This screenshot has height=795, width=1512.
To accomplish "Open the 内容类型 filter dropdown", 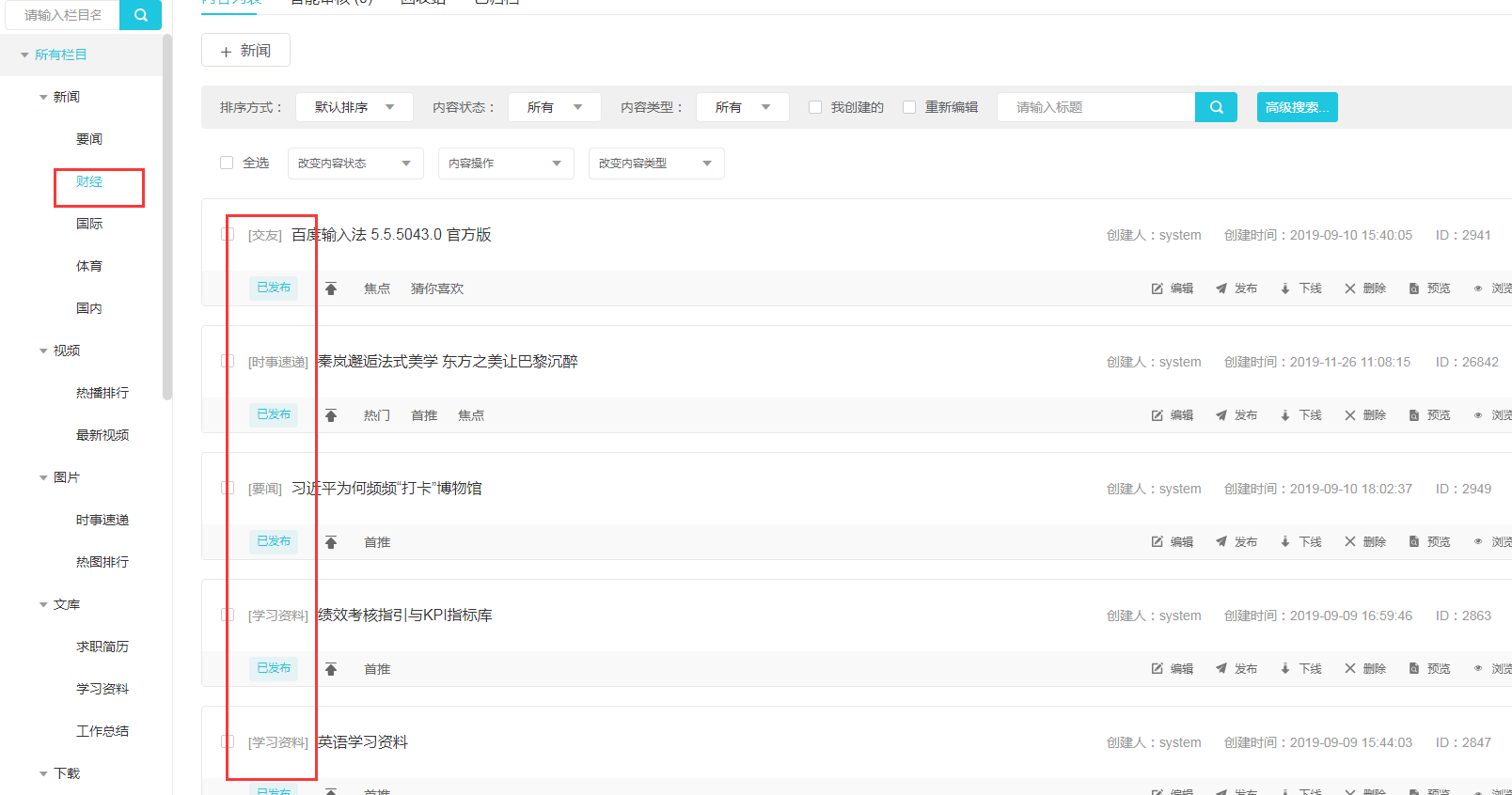I will coord(743,107).
